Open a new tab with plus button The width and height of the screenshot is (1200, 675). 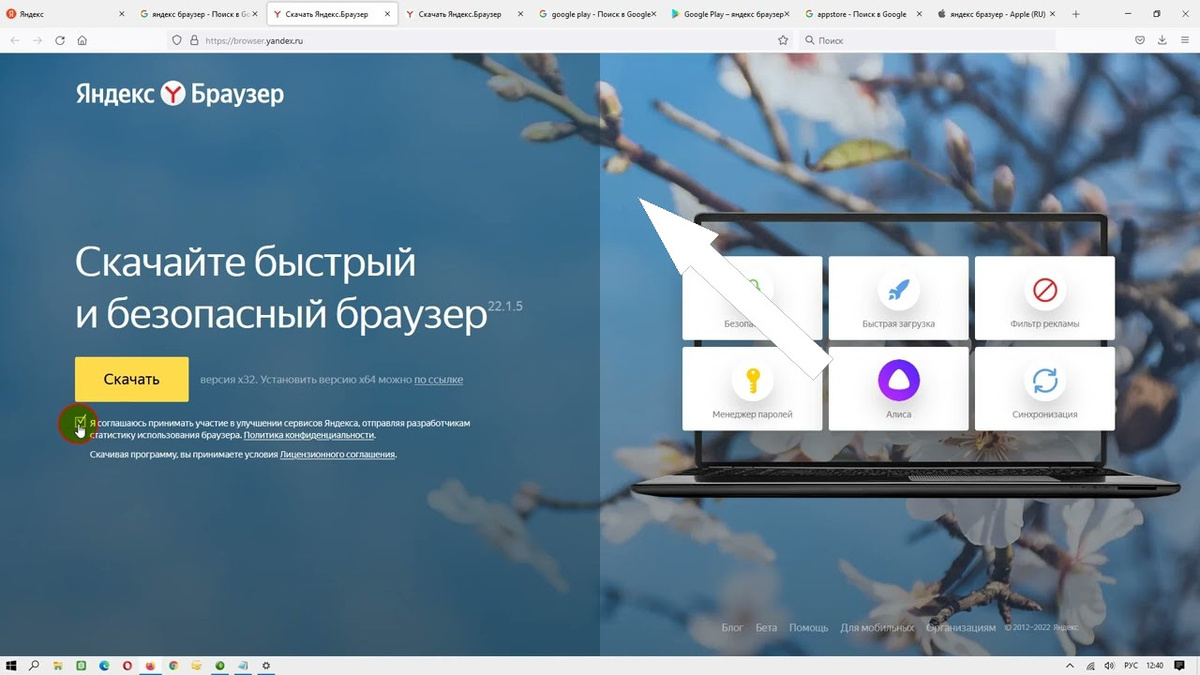tap(1076, 15)
